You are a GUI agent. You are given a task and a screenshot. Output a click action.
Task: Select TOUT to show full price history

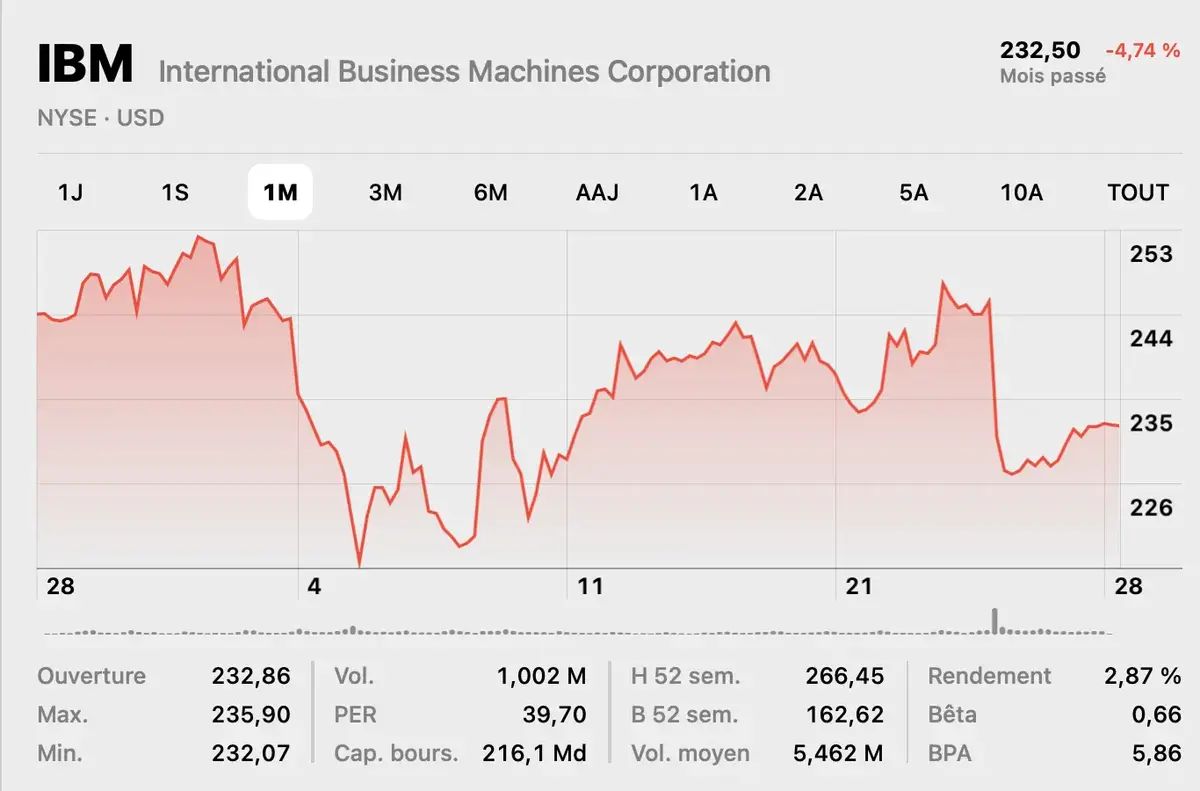point(1137,192)
